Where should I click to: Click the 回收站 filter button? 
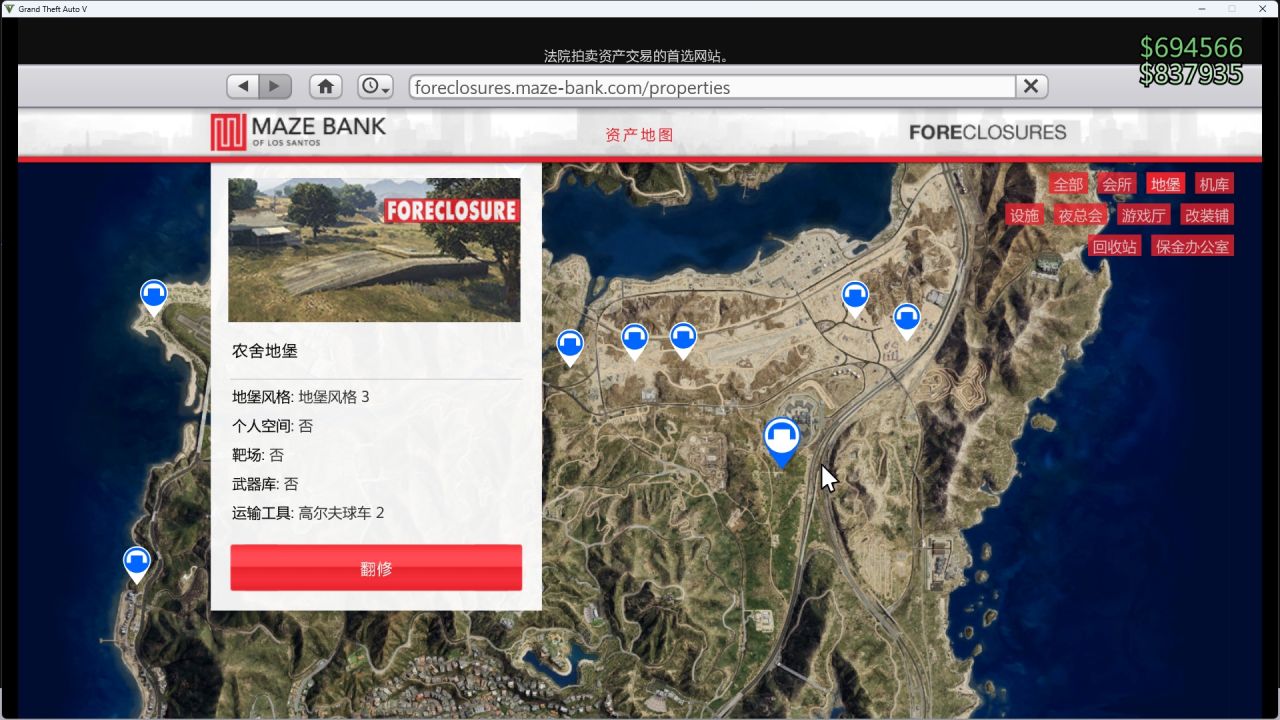pyautogui.click(x=1115, y=246)
